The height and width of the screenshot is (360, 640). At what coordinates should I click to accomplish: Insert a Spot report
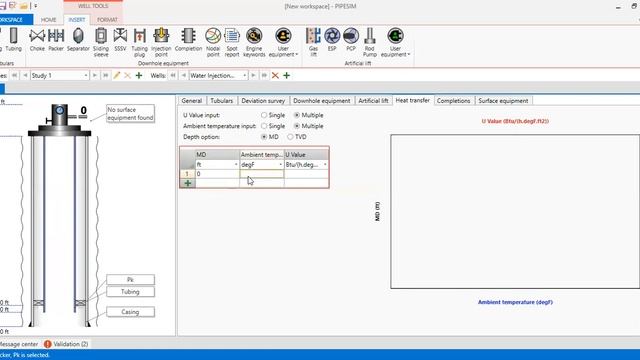tap(232, 42)
